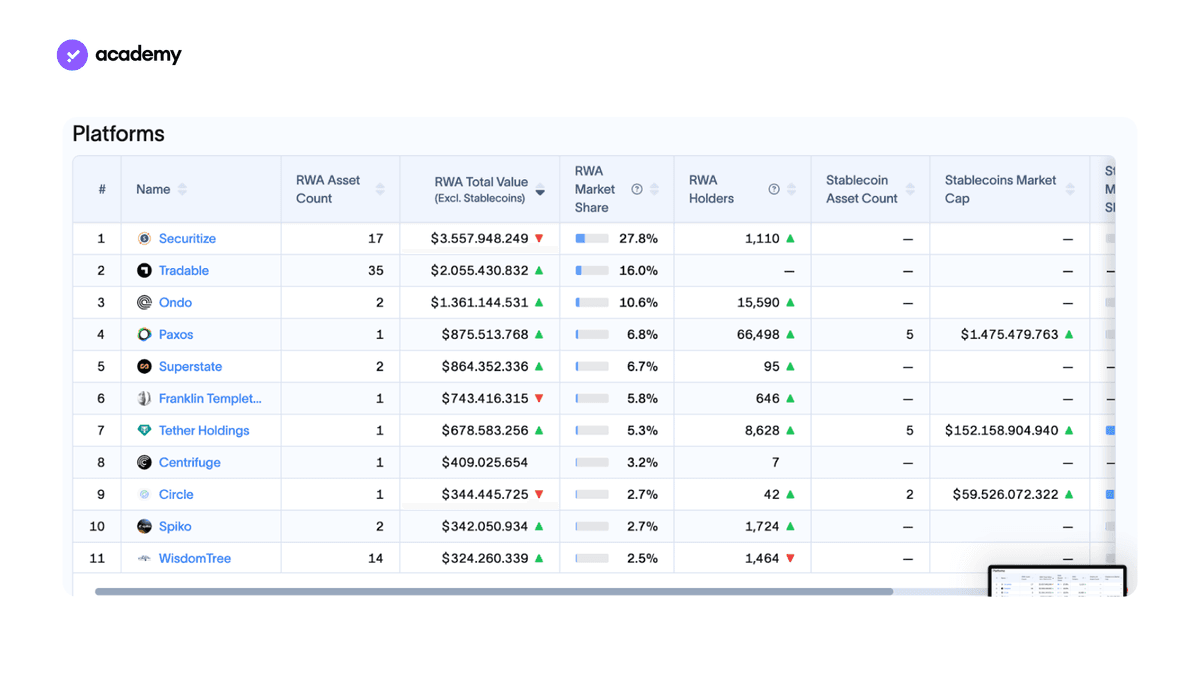
Task: Click Tradable total value $2.055.430.832
Action: pos(480,270)
